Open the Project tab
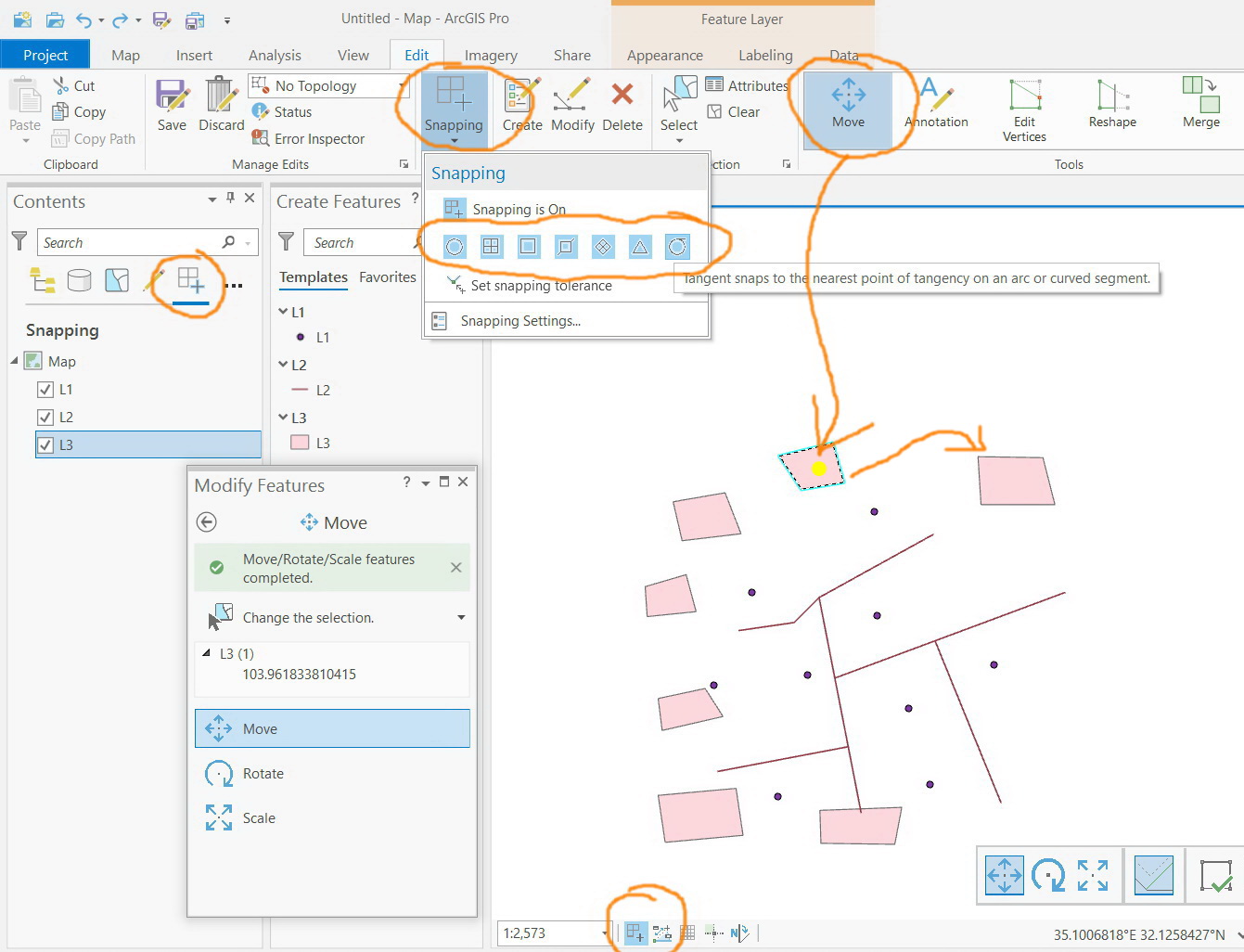The height and width of the screenshot is (952, 1244). tap(45, 55)
